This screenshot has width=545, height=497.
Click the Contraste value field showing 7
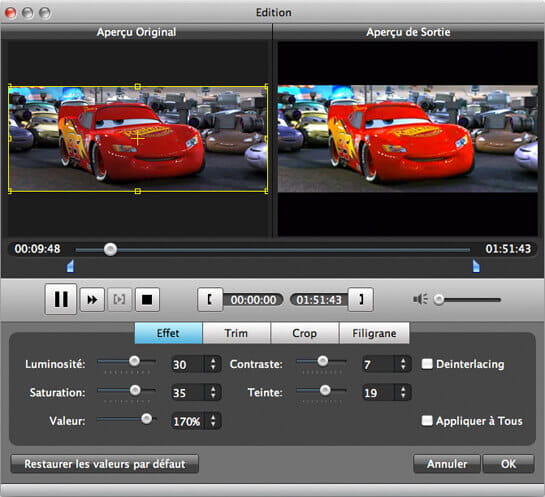point(378,364)
